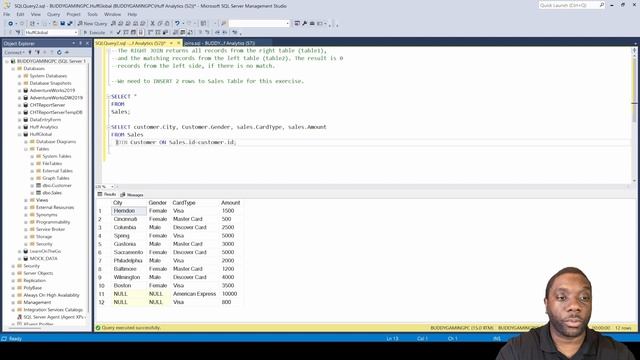Place cursor on the JOIN Customer ON line
The width and height of the screenshot is (640, 360).
tap(176, 142)
